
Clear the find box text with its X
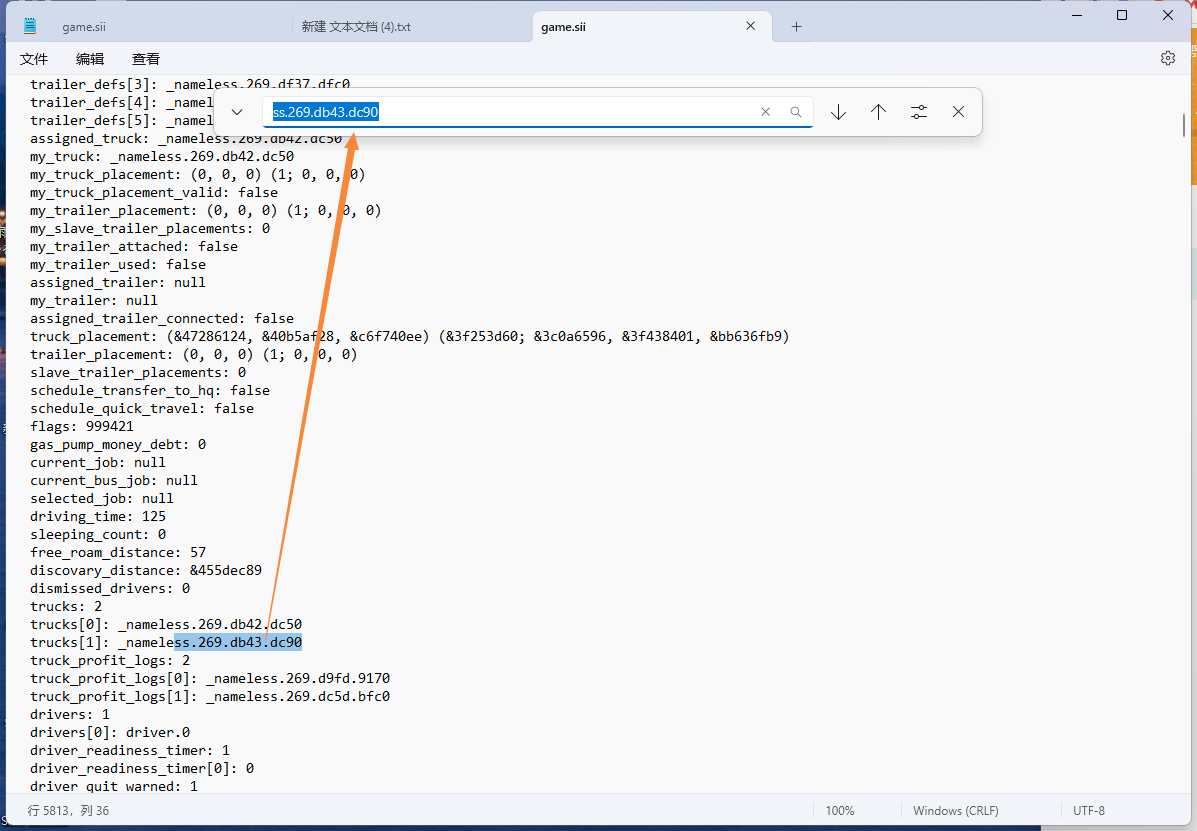766,112
